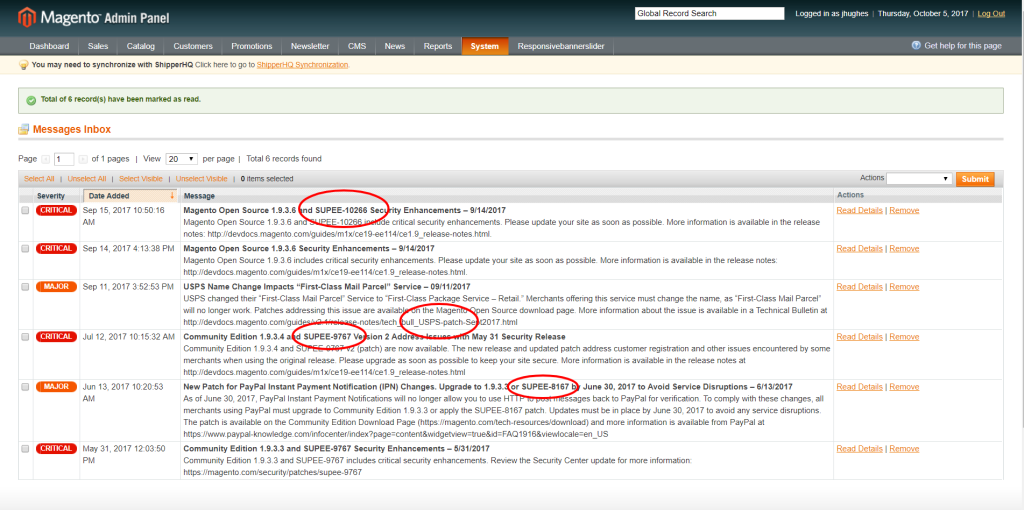This screenshot has height=510, width=1024.
Task: Read Details for SUPEE-10266 message
Action: (x=859, y=210)
